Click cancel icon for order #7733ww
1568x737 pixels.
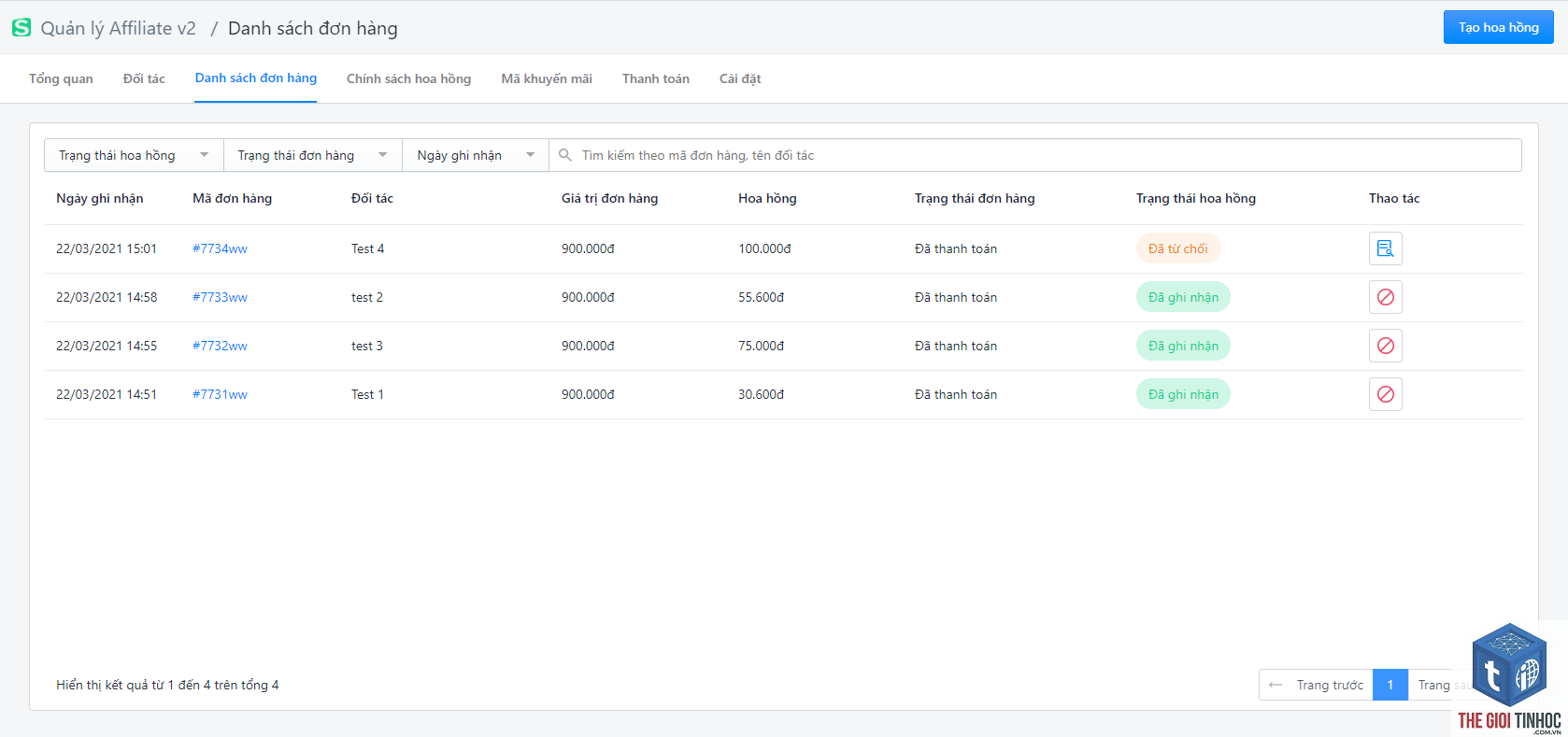1385,297
